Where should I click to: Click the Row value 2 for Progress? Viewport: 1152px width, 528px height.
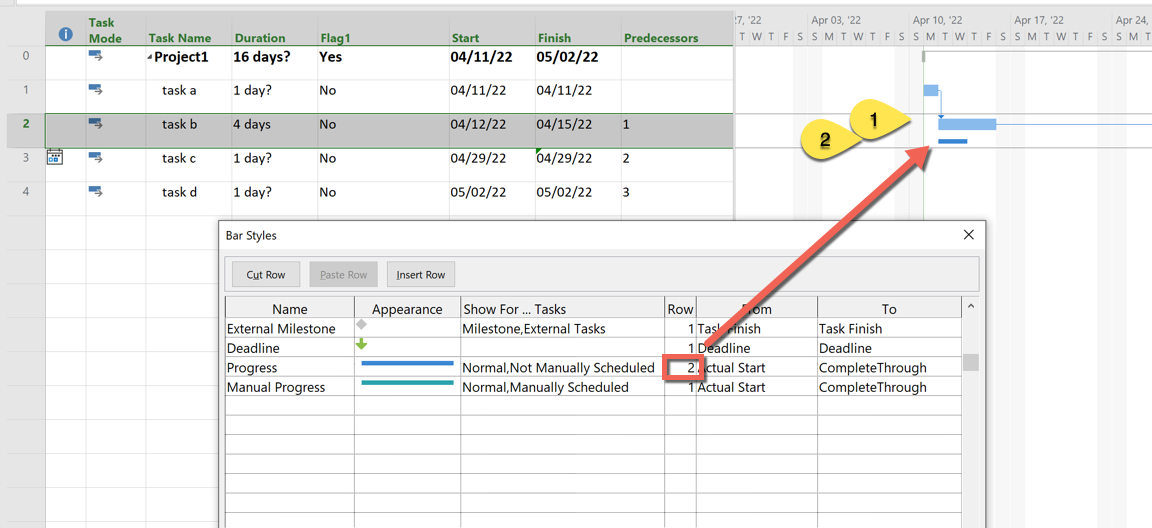pos(680,367)
